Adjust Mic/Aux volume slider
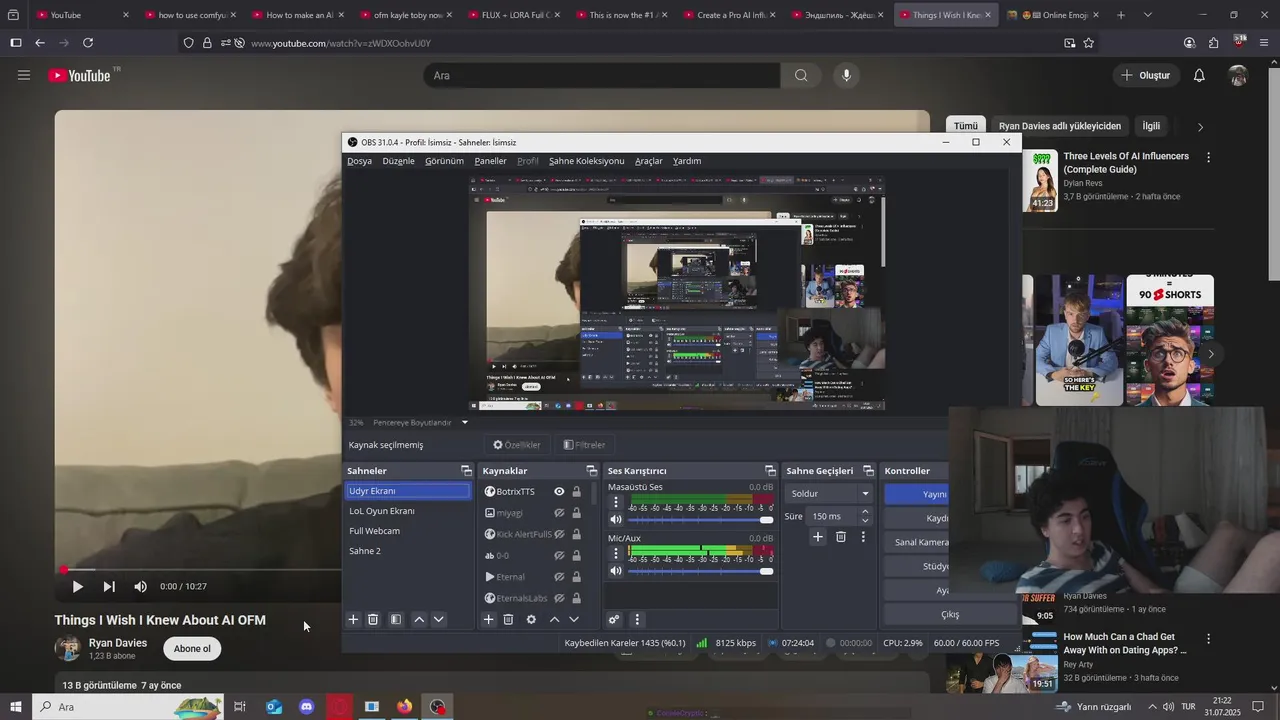 pyautogui.click(x=701, y=571)
